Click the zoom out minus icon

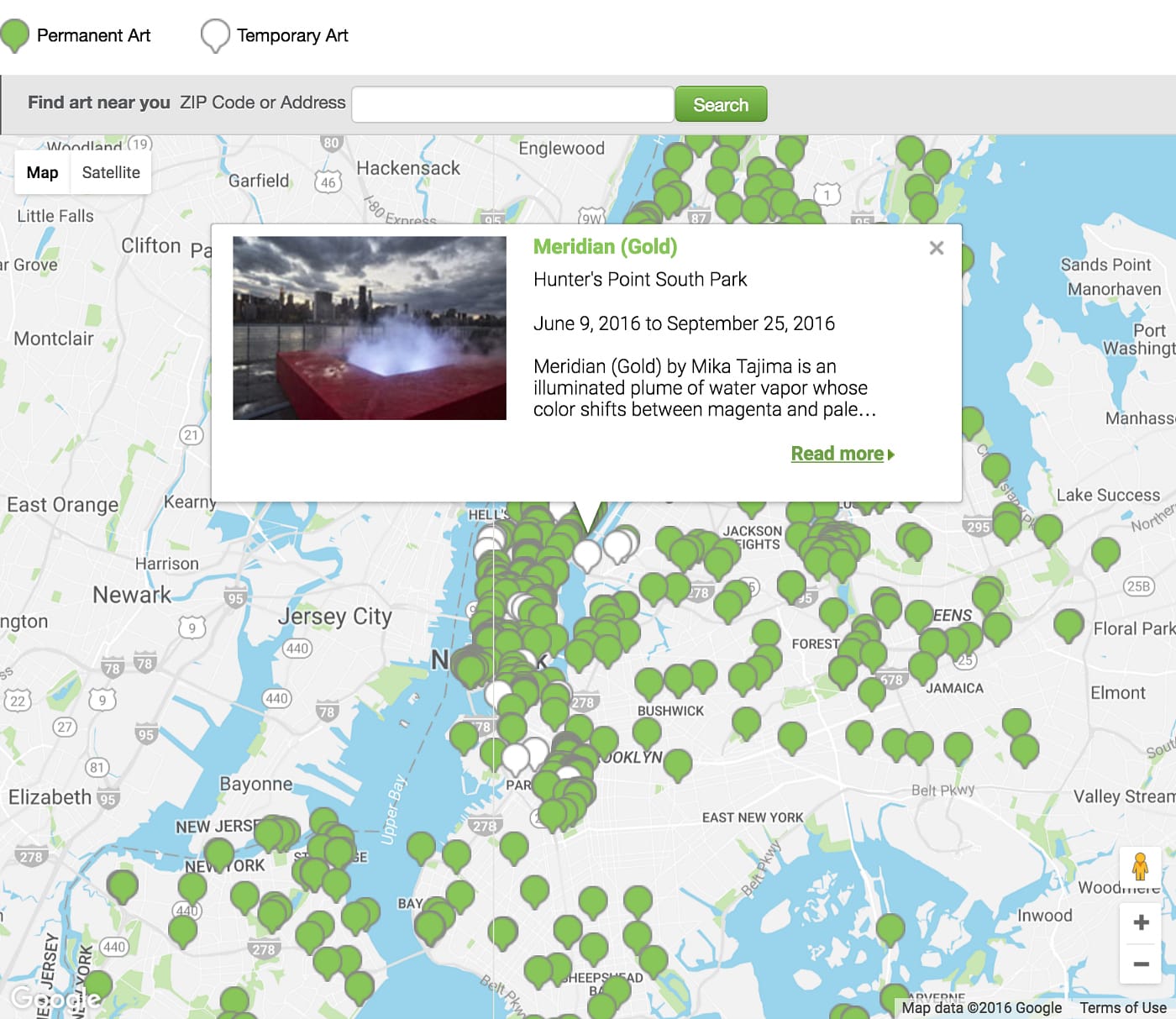[1141, 964]
